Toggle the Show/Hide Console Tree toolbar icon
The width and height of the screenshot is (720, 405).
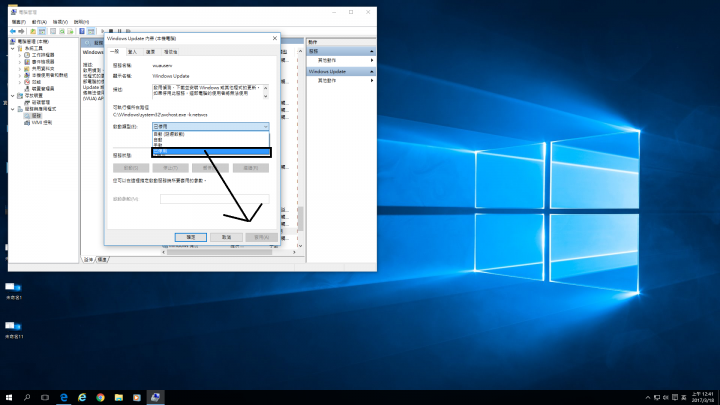click(x=42, y=31)
